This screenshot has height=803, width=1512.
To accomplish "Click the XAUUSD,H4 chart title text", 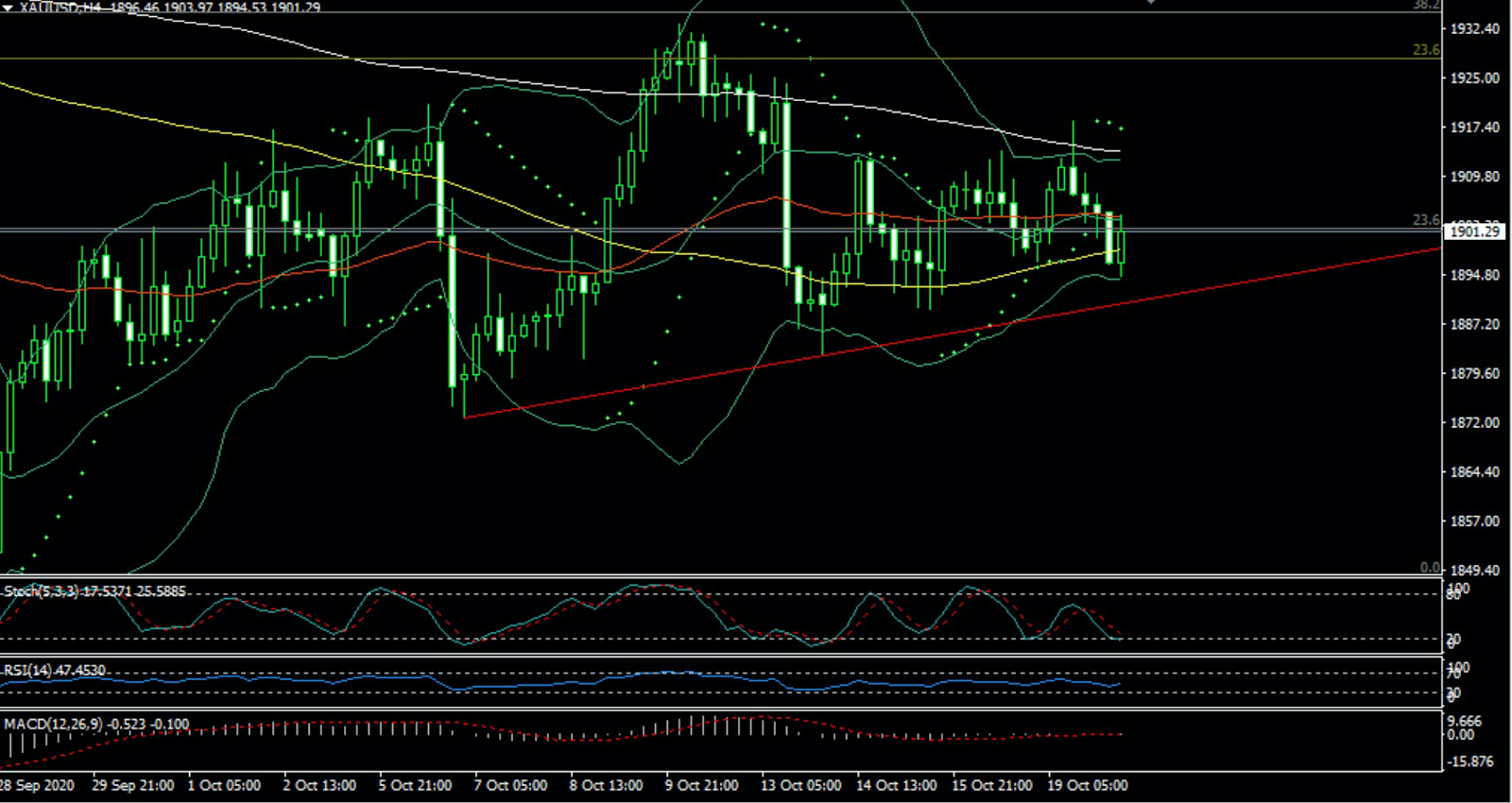I will coord(60,7).
